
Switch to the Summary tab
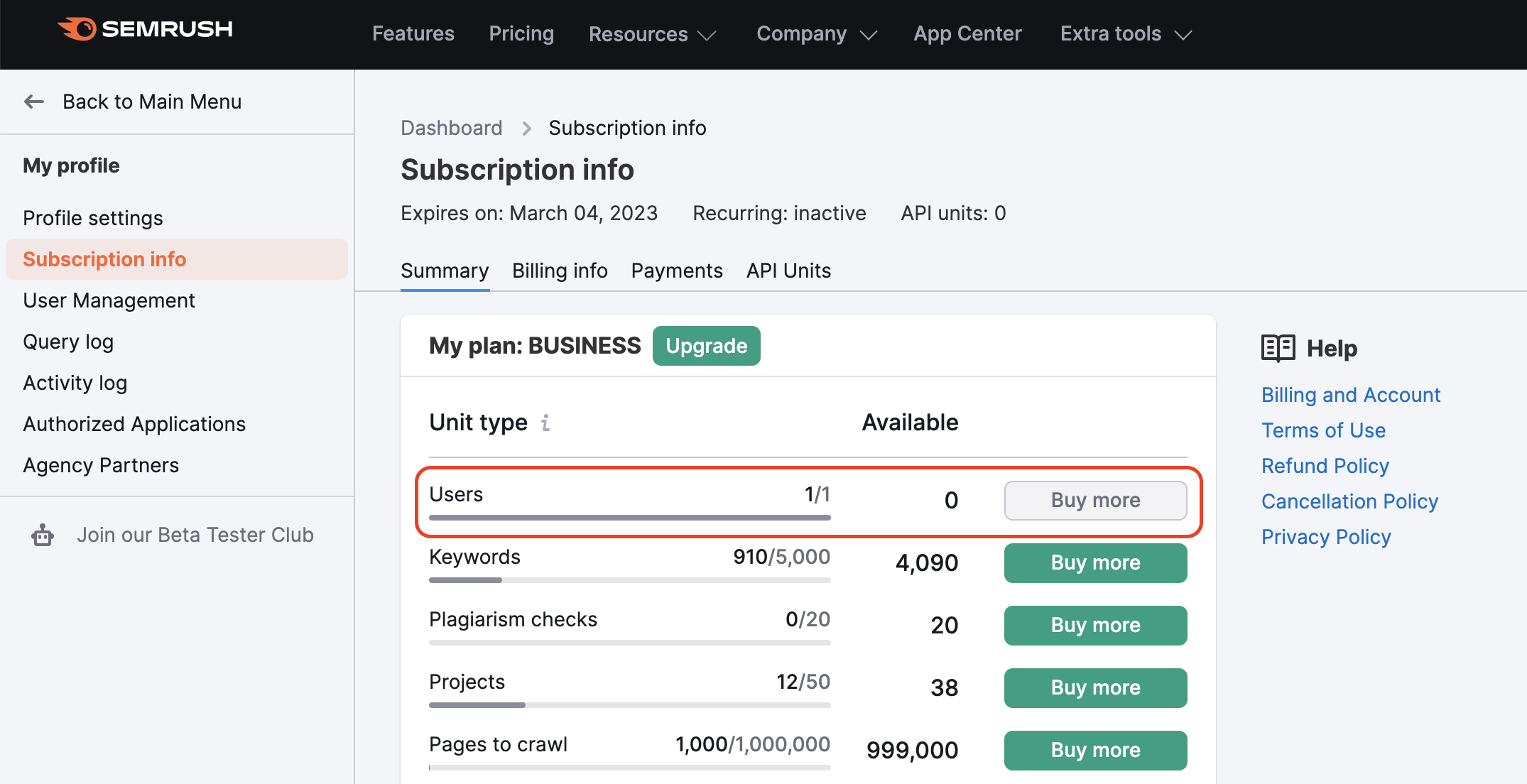click(x=445, y=271)
